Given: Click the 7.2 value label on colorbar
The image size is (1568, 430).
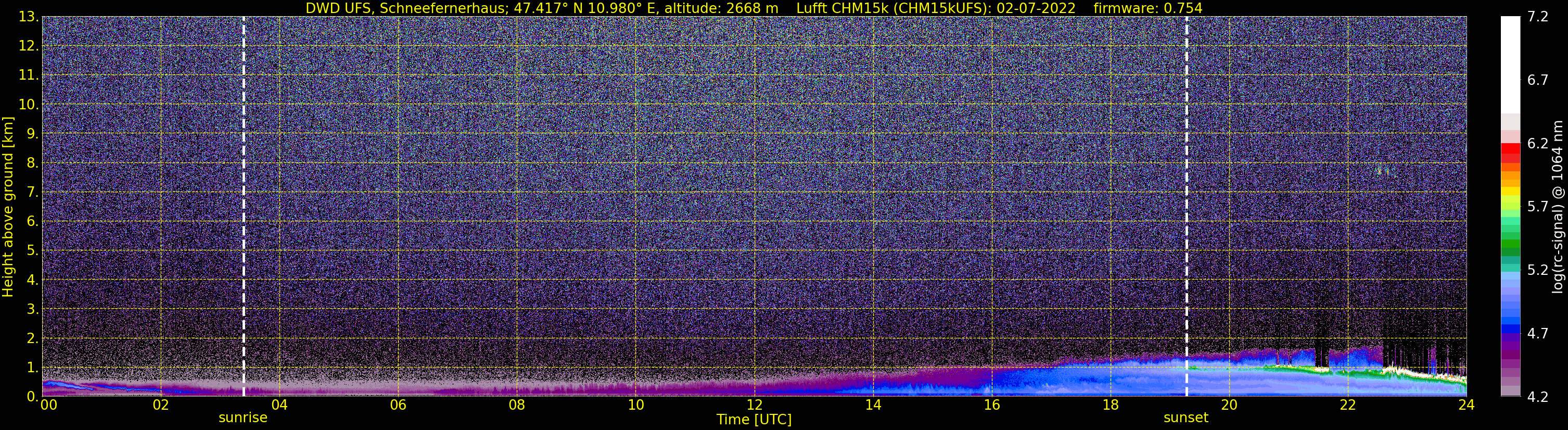Looking at the screenshot, I should pyautogui.click(x=1537, y=17).
